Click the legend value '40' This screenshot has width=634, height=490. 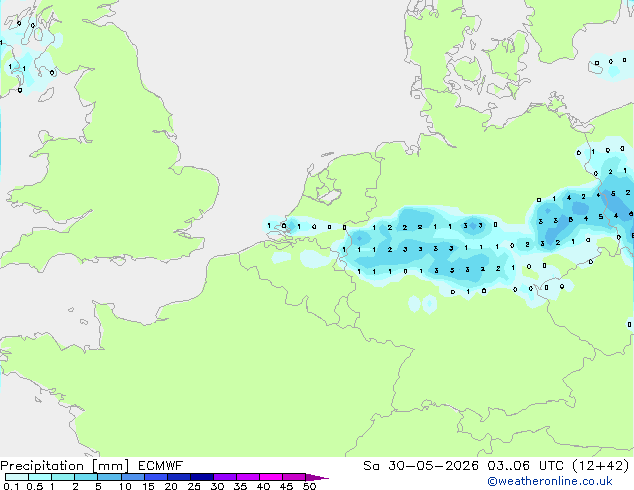click(x=264, y=486)
